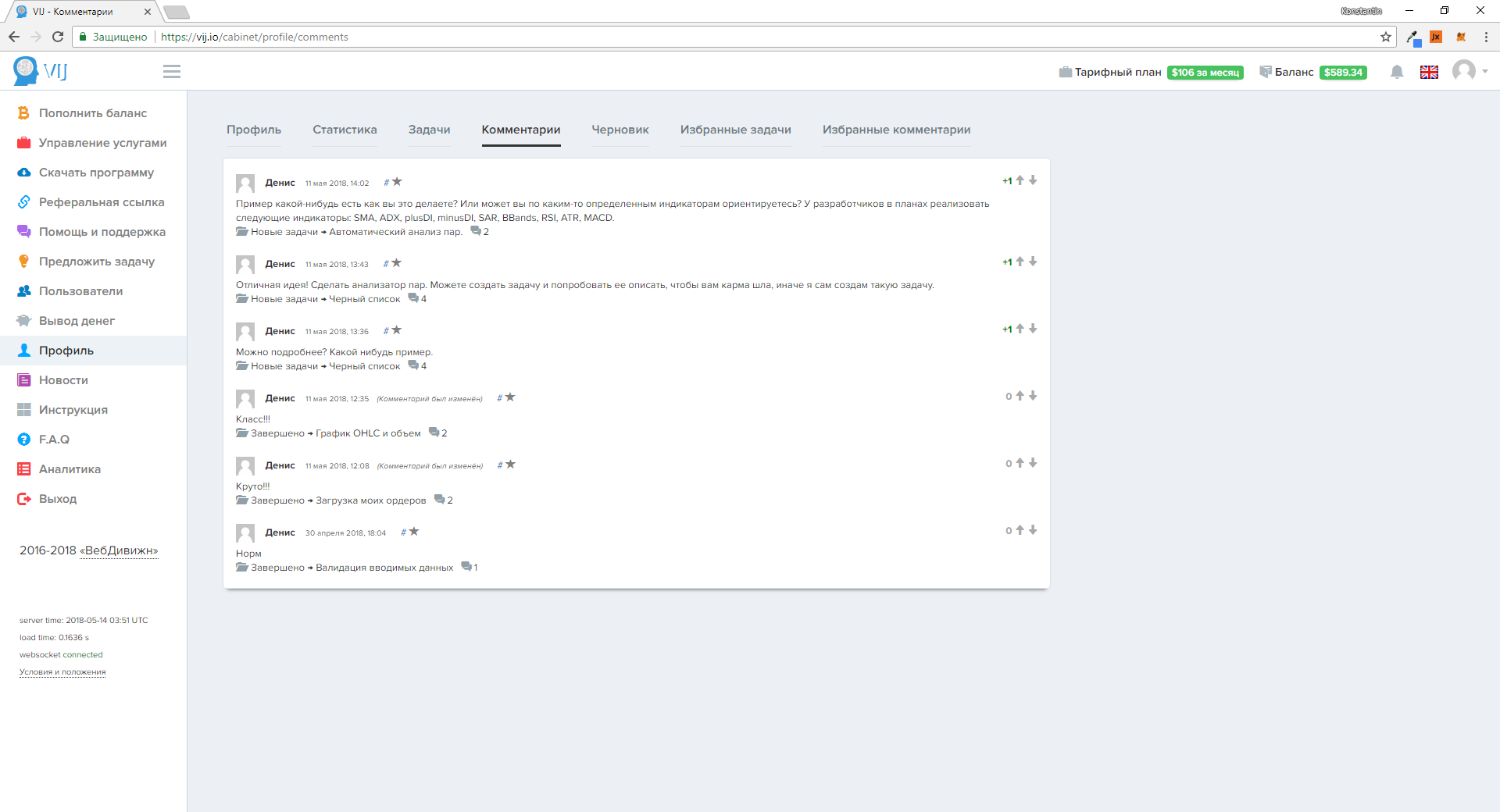
Task: Open the ВебДвижн footer link
Action: tap(119, 550)
